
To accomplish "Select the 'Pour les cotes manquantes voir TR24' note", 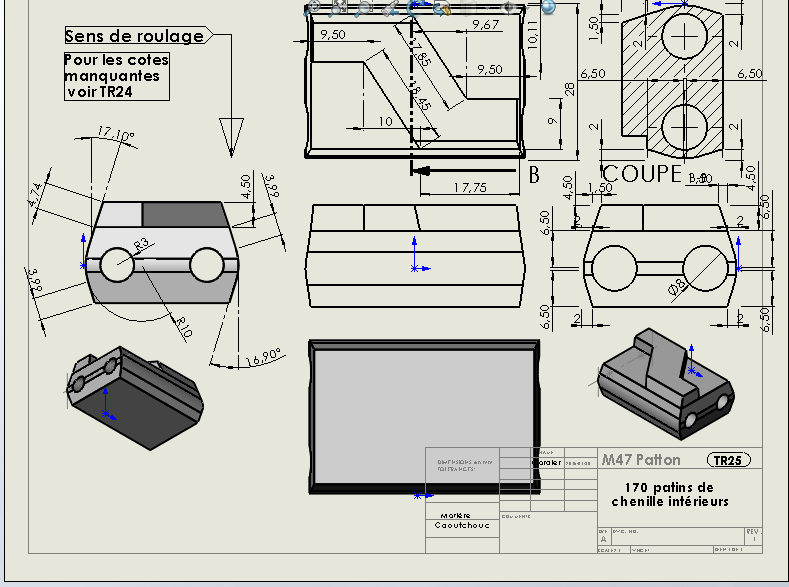I will (117, 76).
